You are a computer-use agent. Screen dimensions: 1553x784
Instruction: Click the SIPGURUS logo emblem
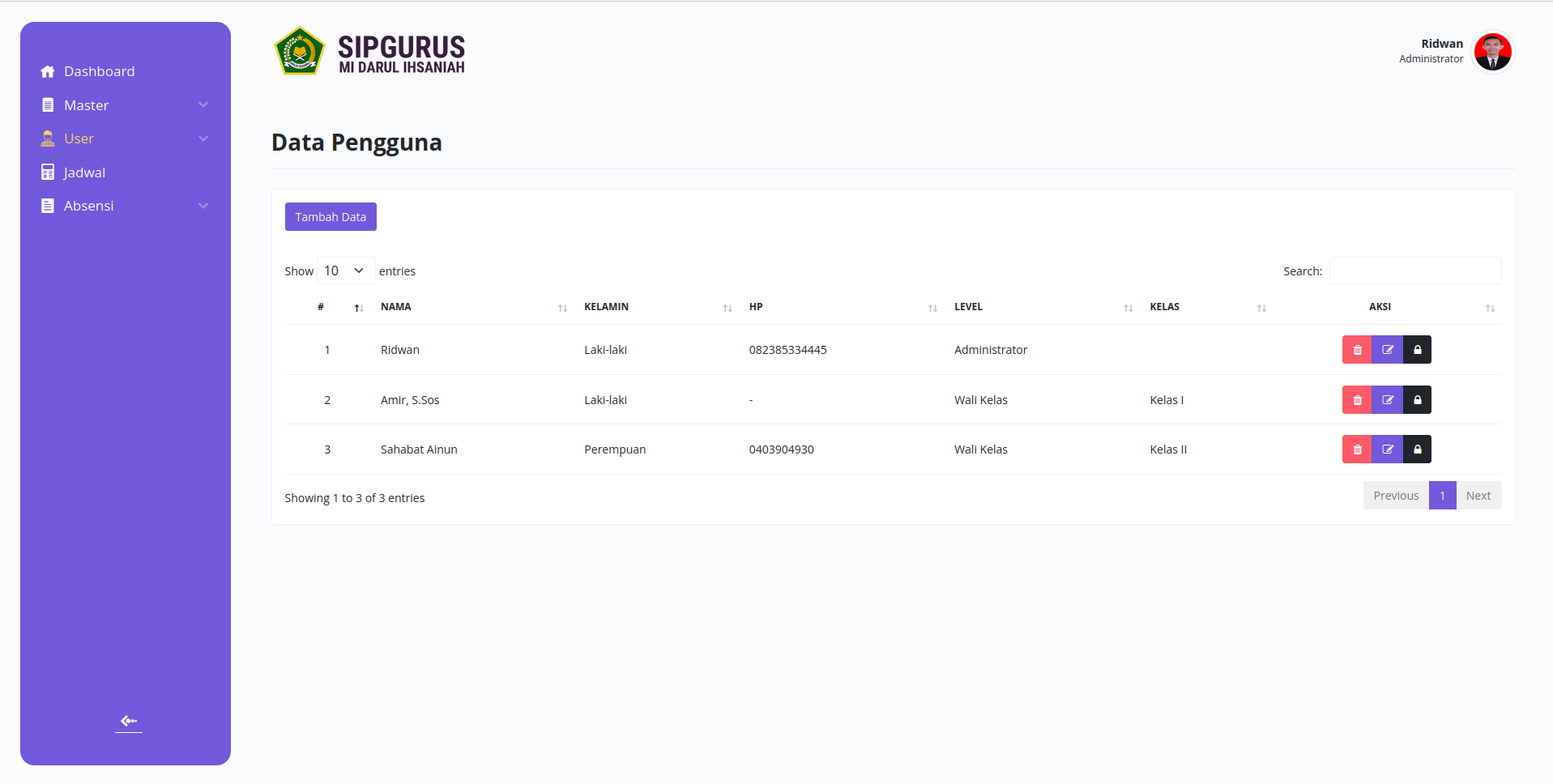click(x=300, y=52)
